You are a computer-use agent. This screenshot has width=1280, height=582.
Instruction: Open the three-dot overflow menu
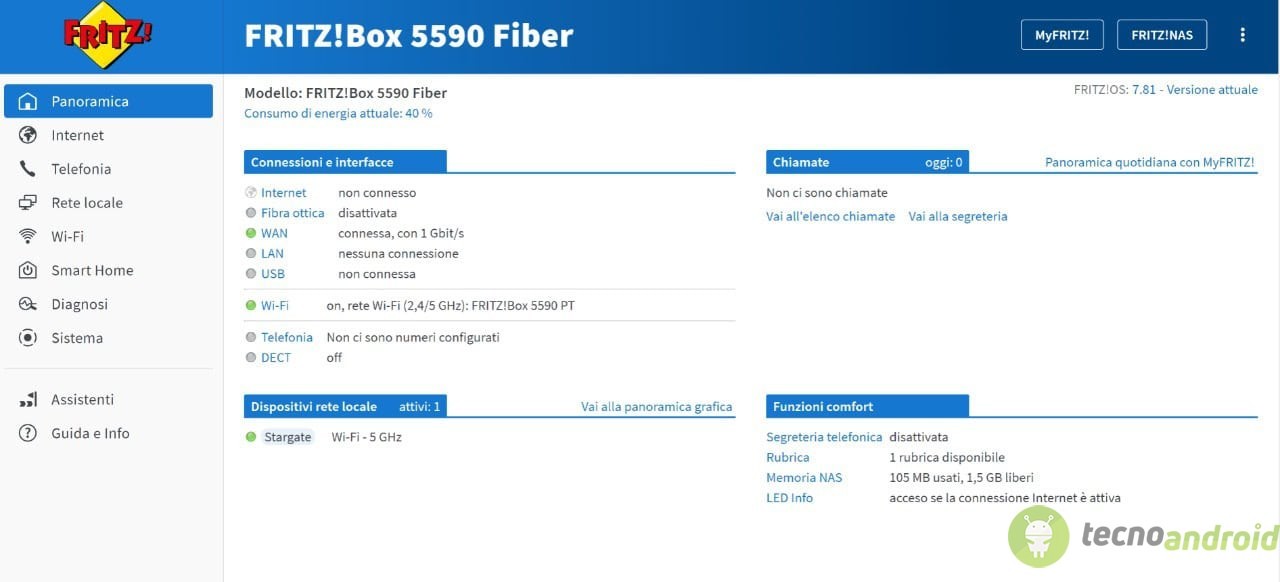tap(1243, 34)
